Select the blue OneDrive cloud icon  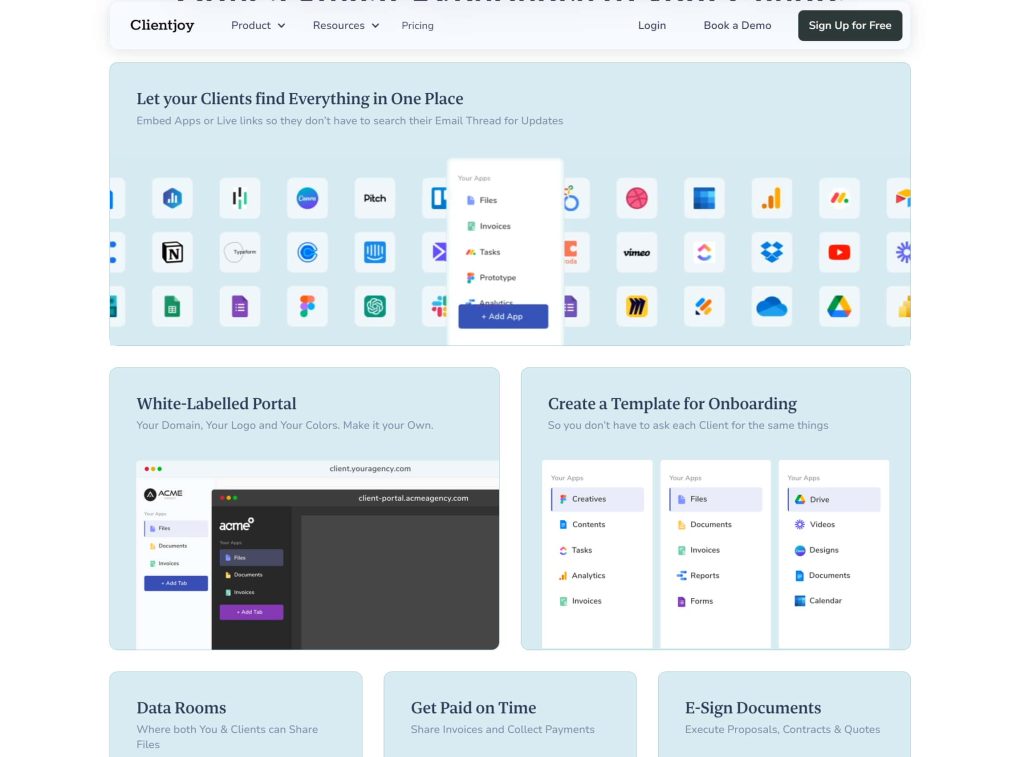tap(771, 306)
